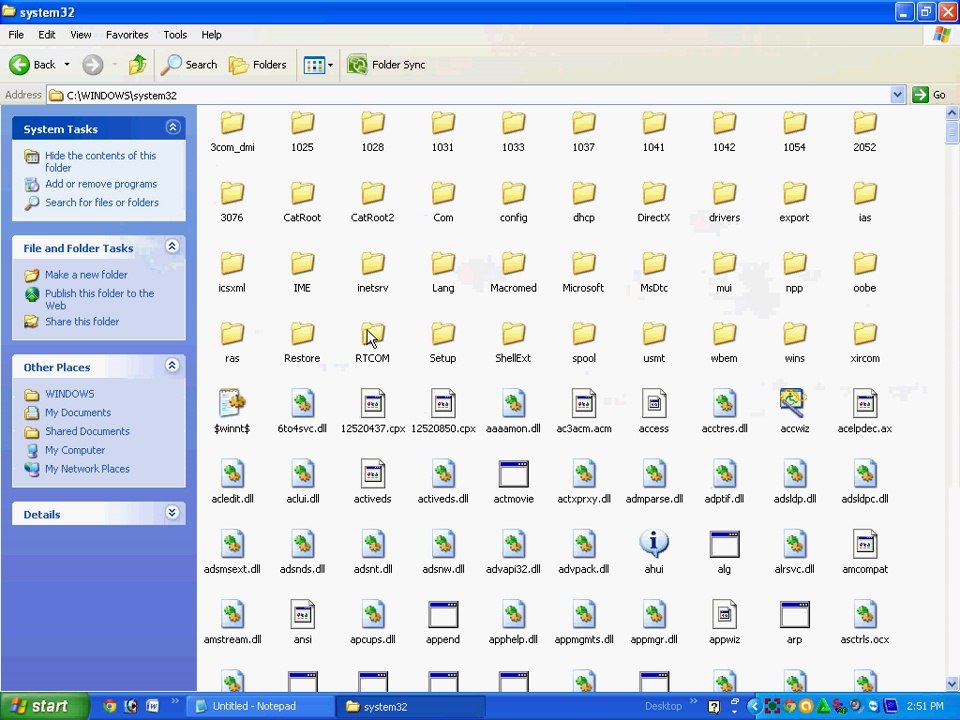The height and width of the screenshot is (720, 960).
Task: Open the Back history dropdown arrow
Action: pyautogui.click(x=67, y=64)
